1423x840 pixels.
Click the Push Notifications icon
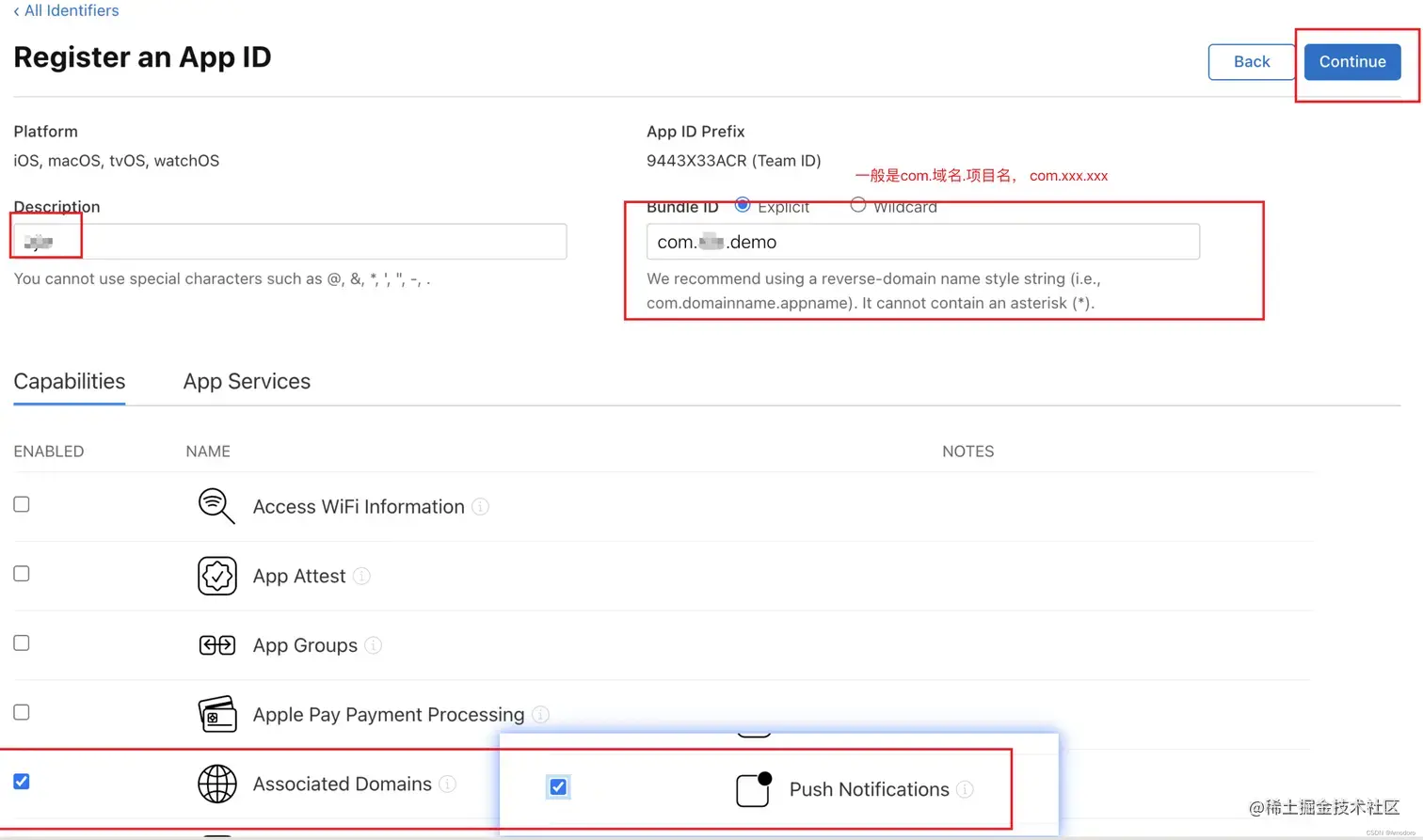(754, 789)
